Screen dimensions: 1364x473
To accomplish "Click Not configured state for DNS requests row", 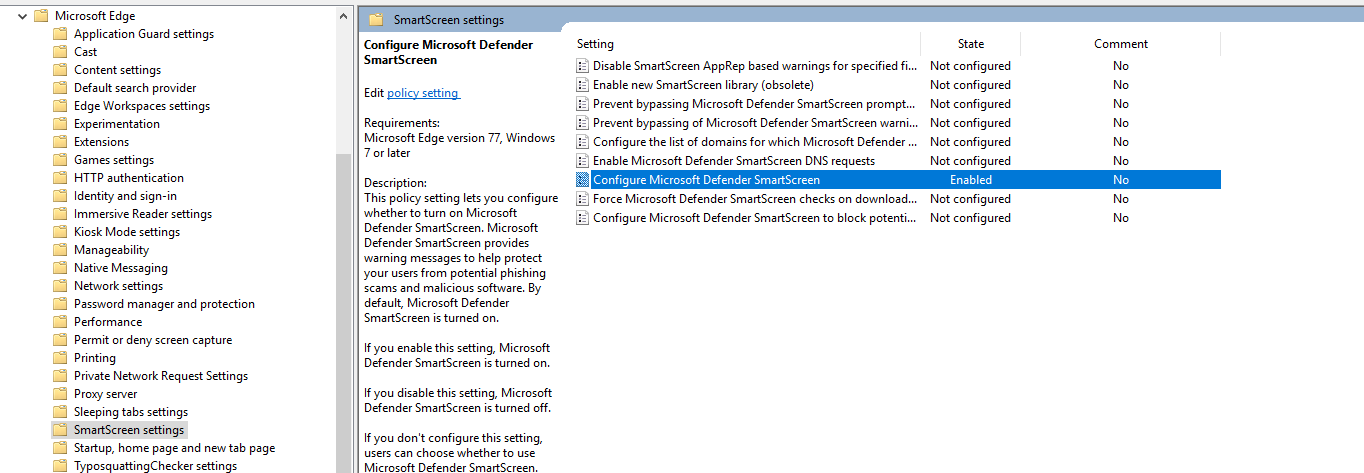I will point(970,161).
